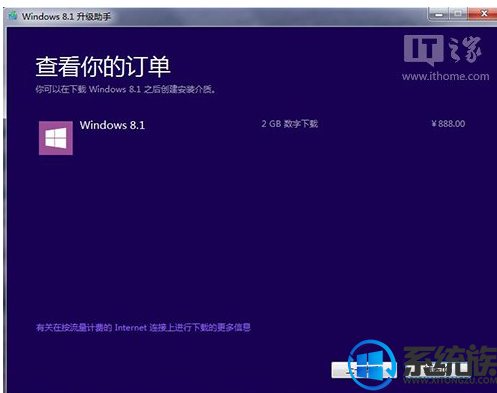Viewport: 497px width, 393px height.
Task: Click the gray previous-step button at bottom
Action: coord(364,370)
